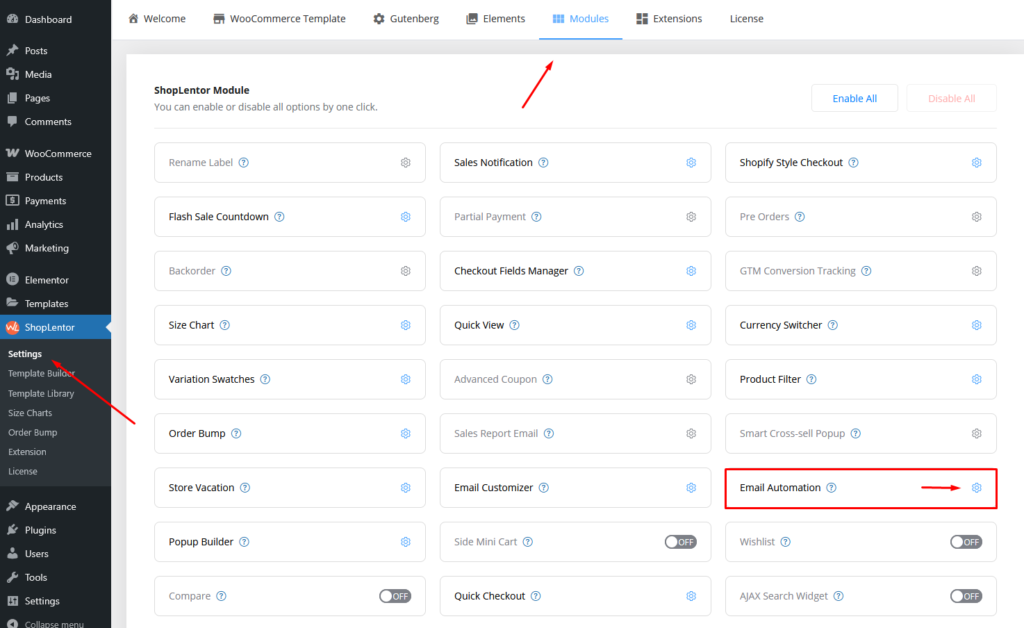
Task: Click help icon beside Order Bump
Action: [x=236, y=434]
